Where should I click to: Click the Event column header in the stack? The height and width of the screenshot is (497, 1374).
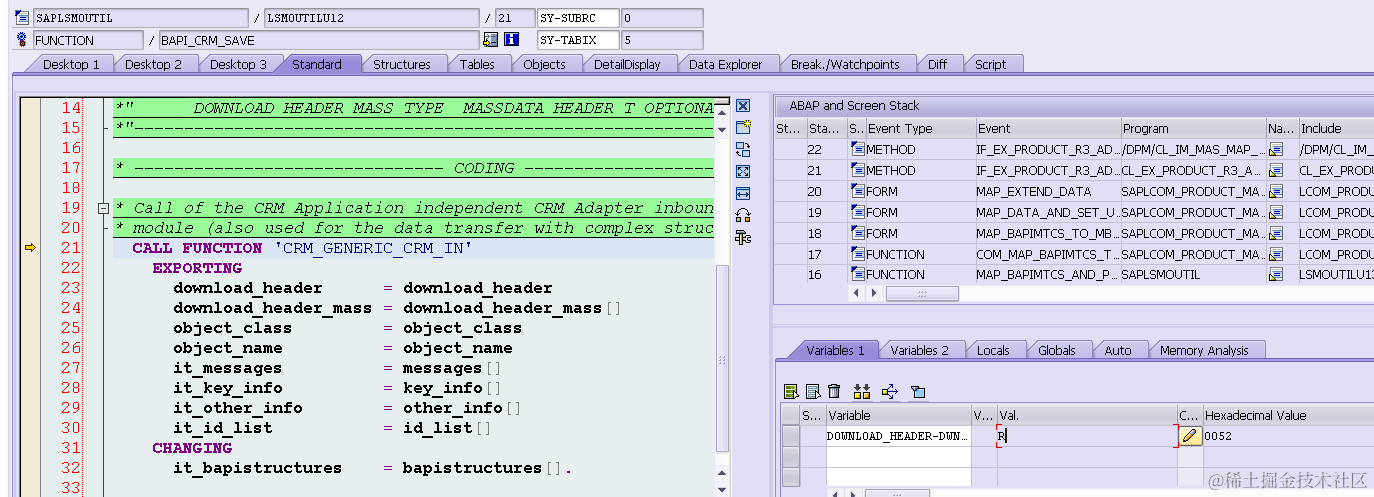coord(1047,129)
